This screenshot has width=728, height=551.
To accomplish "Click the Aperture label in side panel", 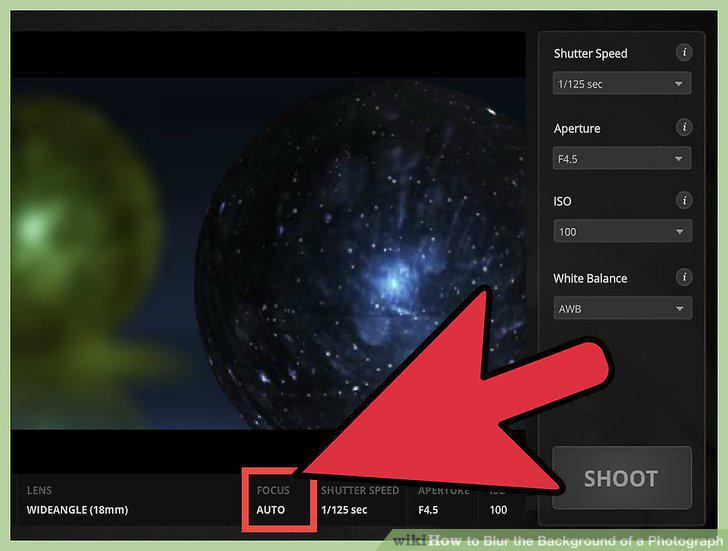I will click(x=577, y=129).
